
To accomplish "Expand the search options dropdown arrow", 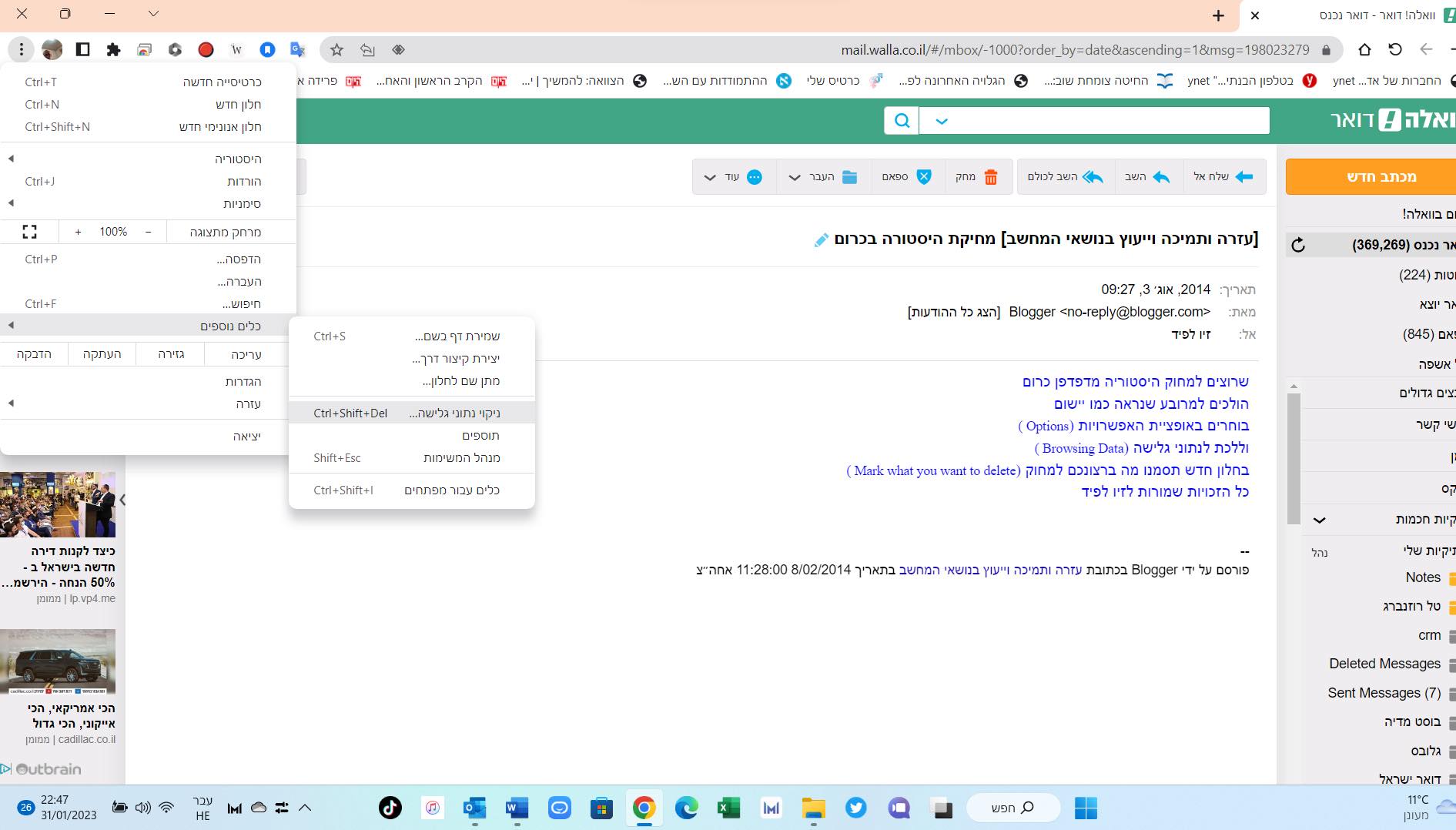I will tap(941, 121).
